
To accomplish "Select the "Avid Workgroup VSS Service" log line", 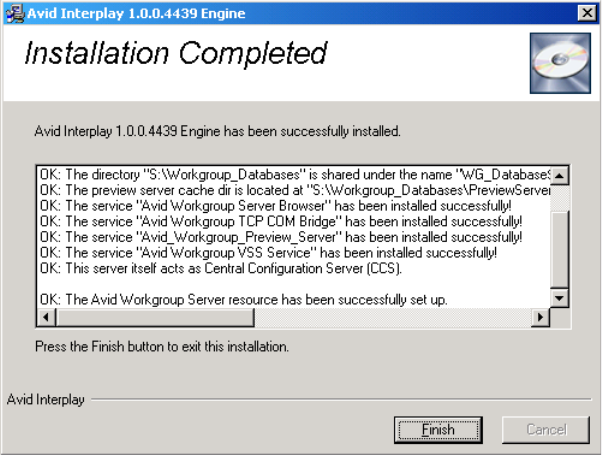I will tap(270, 252).
